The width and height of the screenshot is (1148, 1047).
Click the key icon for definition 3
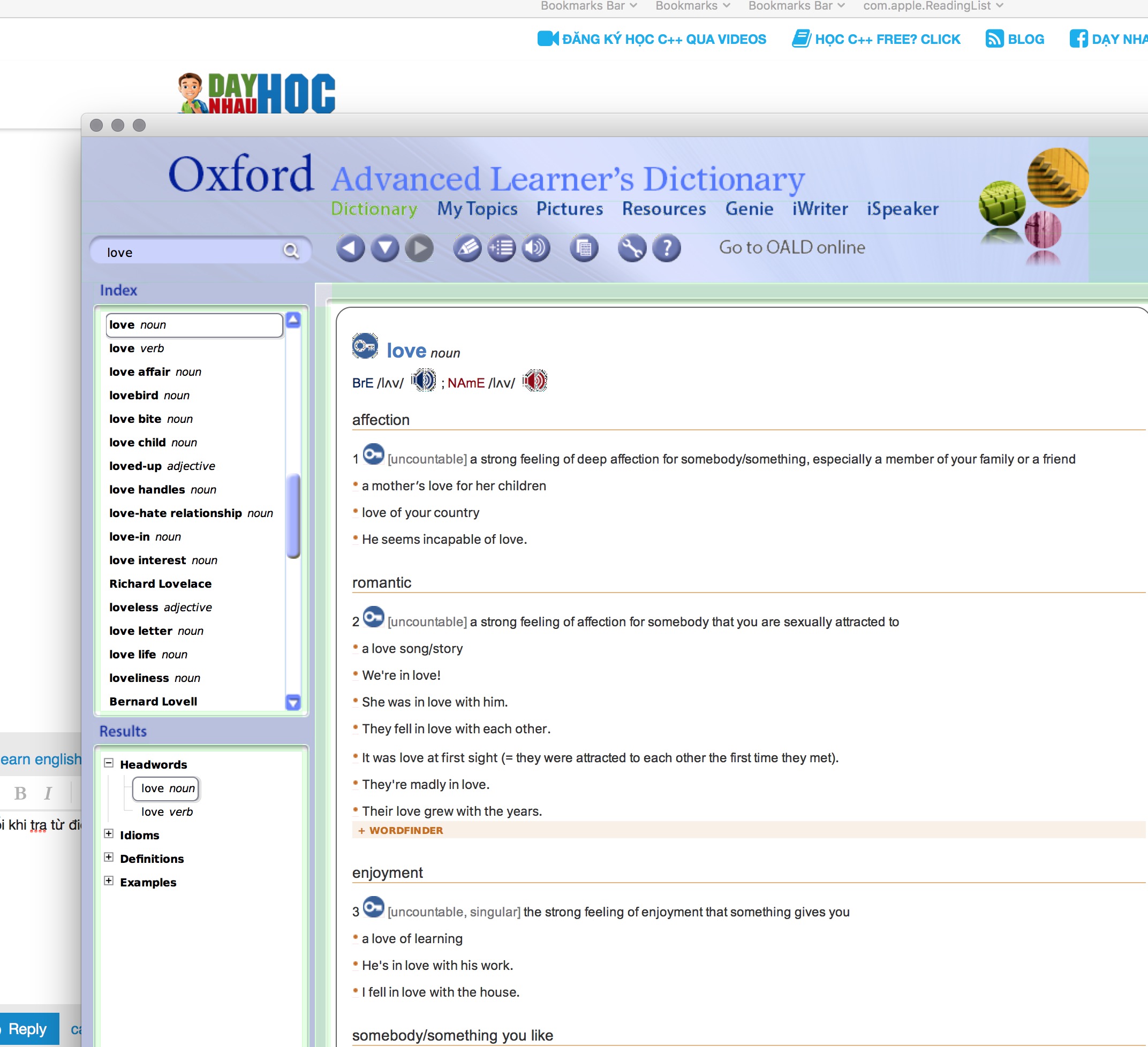point(374,907)
